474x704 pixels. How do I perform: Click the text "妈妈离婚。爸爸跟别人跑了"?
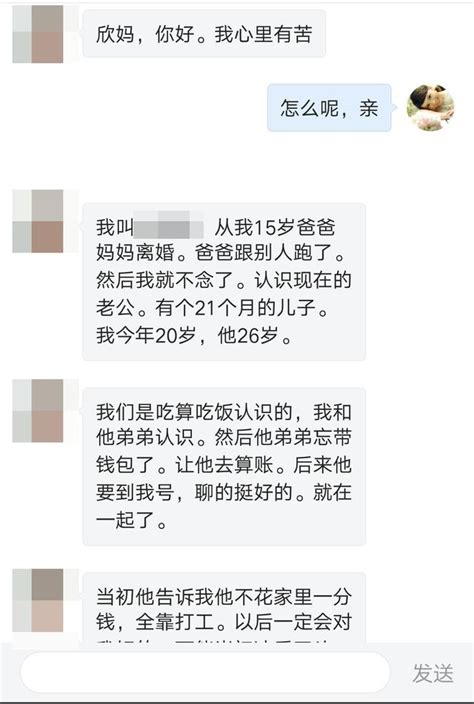pos(220,254)
